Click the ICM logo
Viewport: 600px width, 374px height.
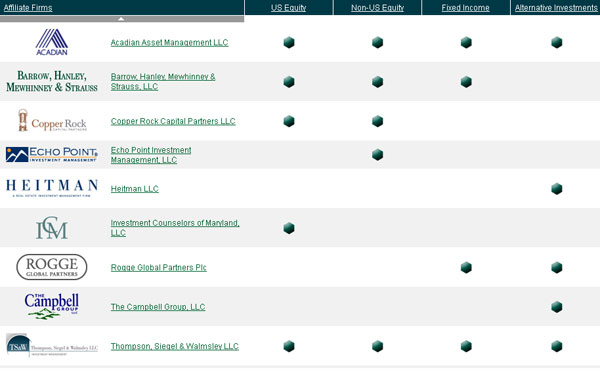(x=52, y=228)
